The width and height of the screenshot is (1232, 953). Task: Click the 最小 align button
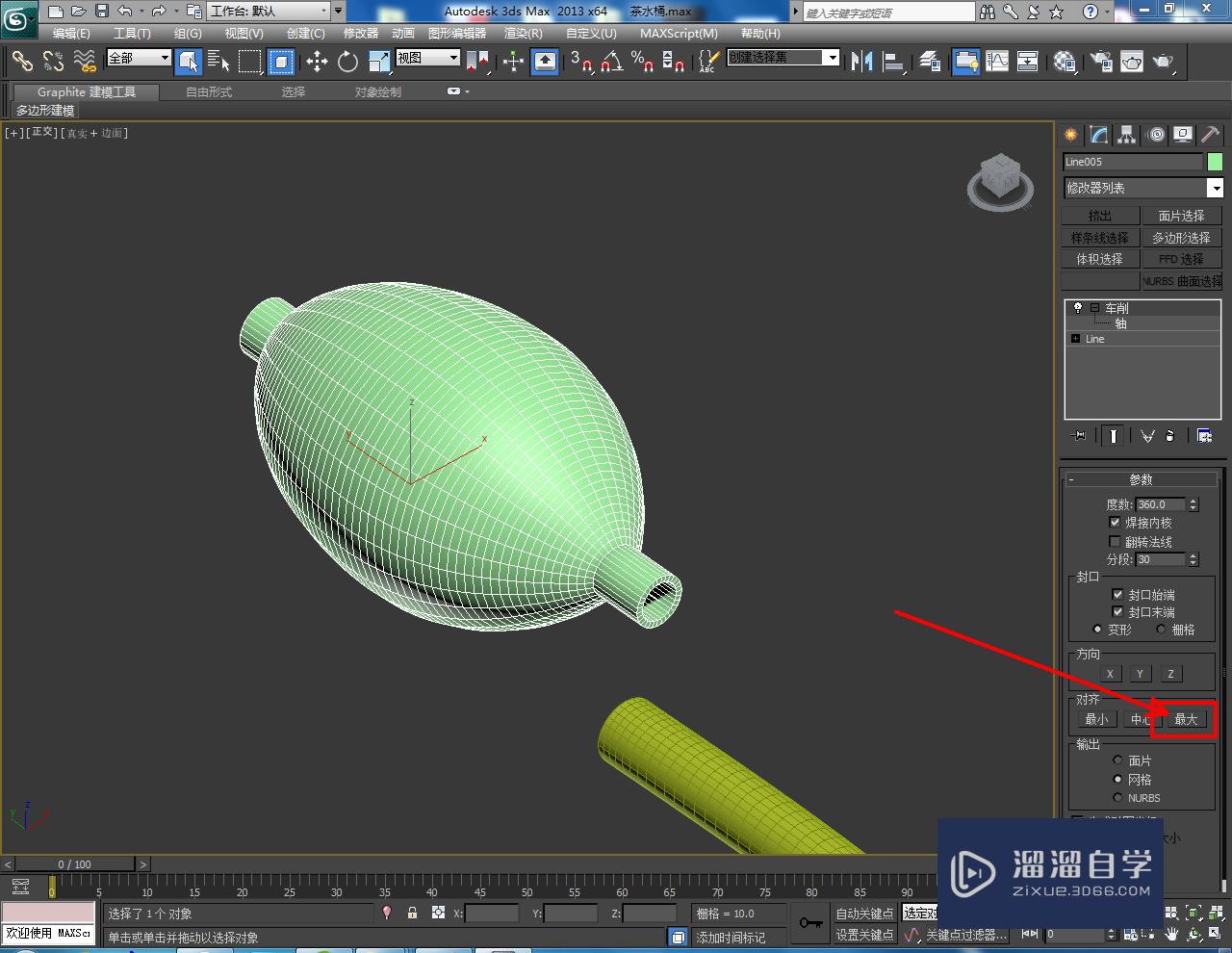point(1096,719)
